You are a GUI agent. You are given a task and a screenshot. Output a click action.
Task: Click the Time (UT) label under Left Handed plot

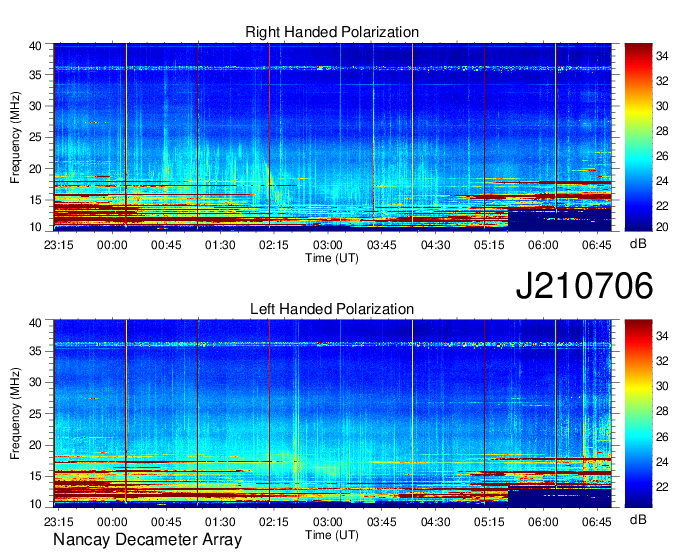pyautogui.click(x=332, y=535)
